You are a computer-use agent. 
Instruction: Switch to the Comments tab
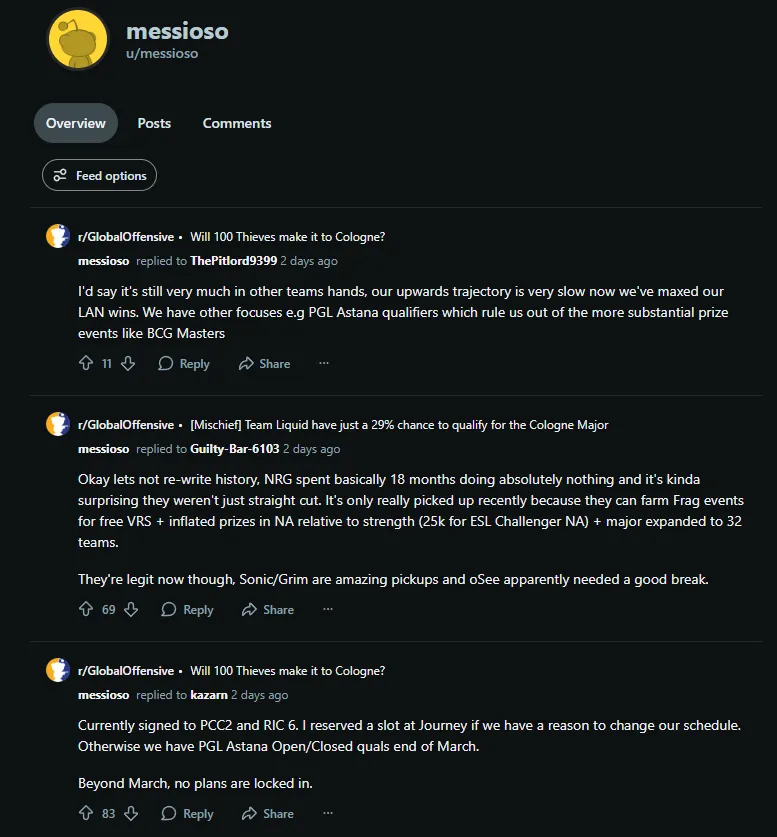pos(236,123)
